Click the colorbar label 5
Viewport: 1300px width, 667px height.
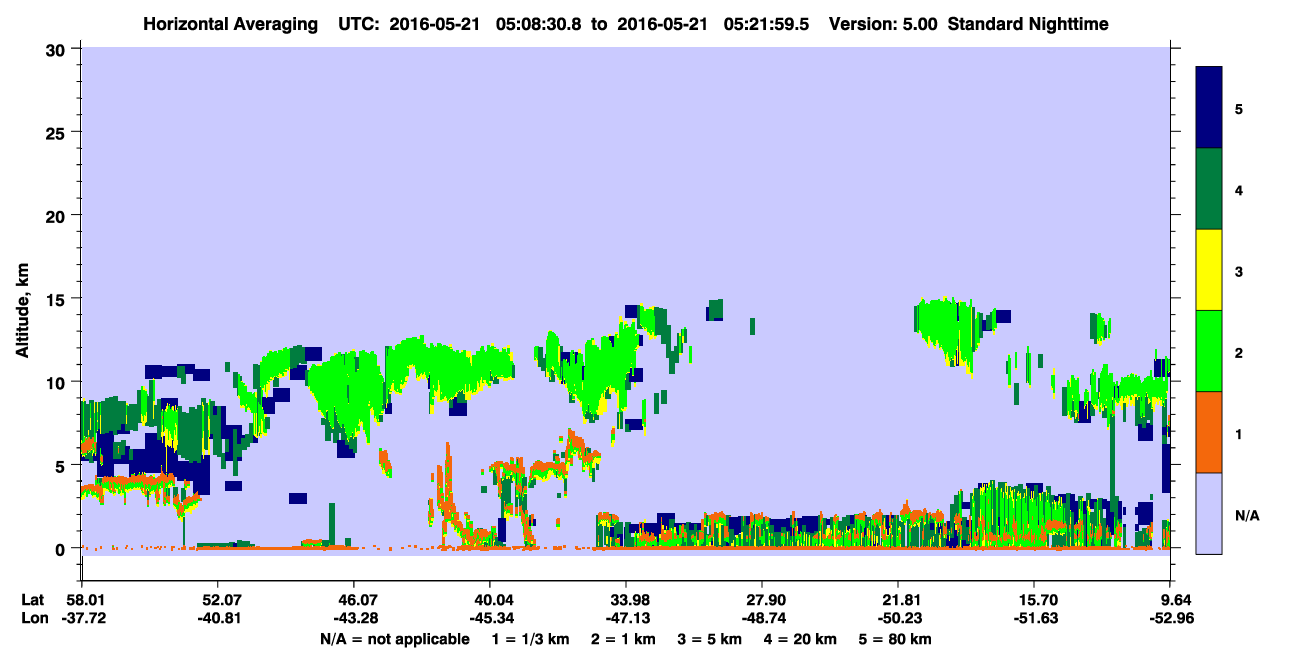click(x=1239, y=108)
